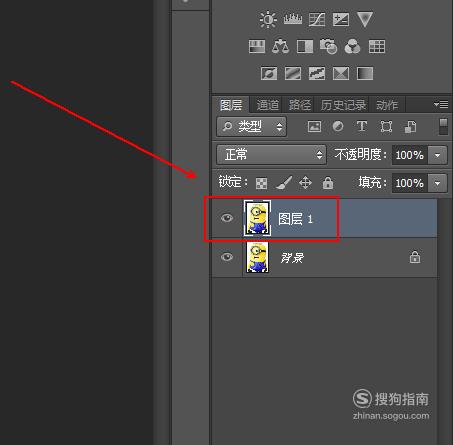Select the 图层 1 layer thumbnail

point(257,218)
